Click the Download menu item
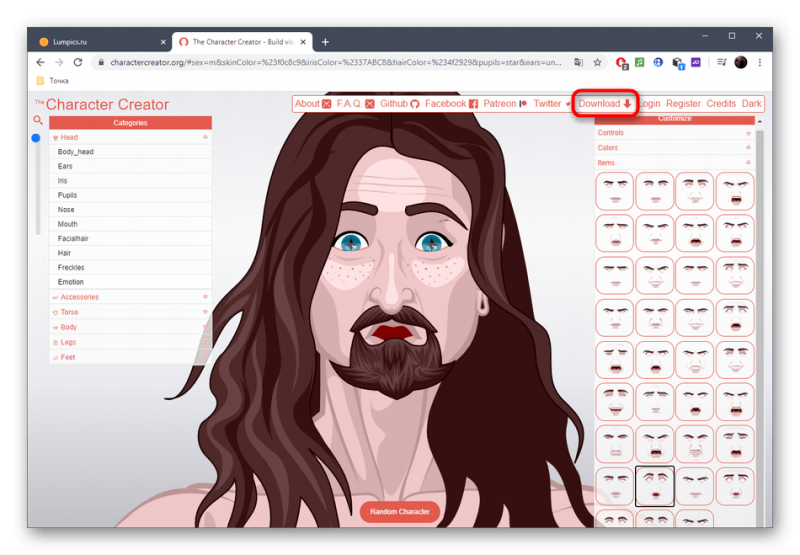Image resolution: width=800 pixels, height=555 pixels. coord(605,104)
